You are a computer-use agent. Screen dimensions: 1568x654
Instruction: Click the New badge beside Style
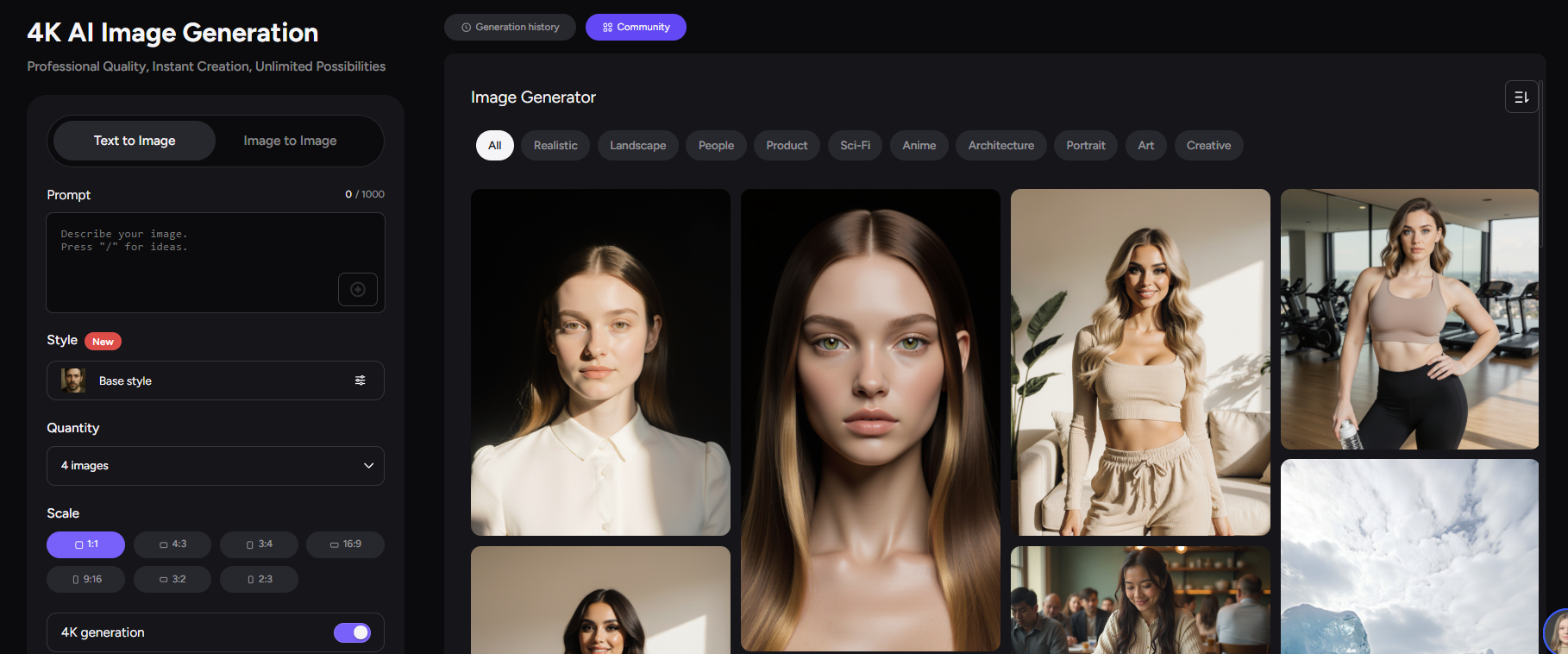(103, 342)
